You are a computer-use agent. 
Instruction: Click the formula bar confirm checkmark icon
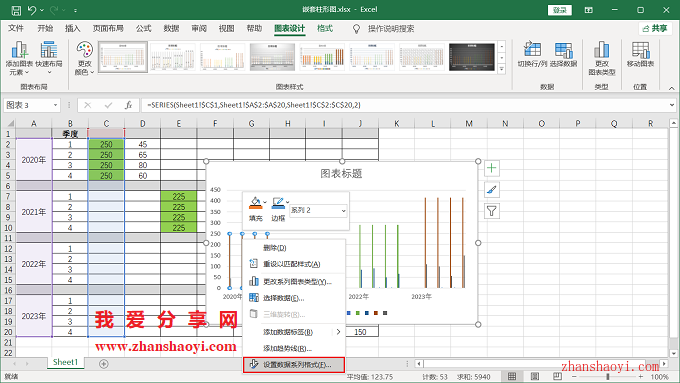[108, 105]
